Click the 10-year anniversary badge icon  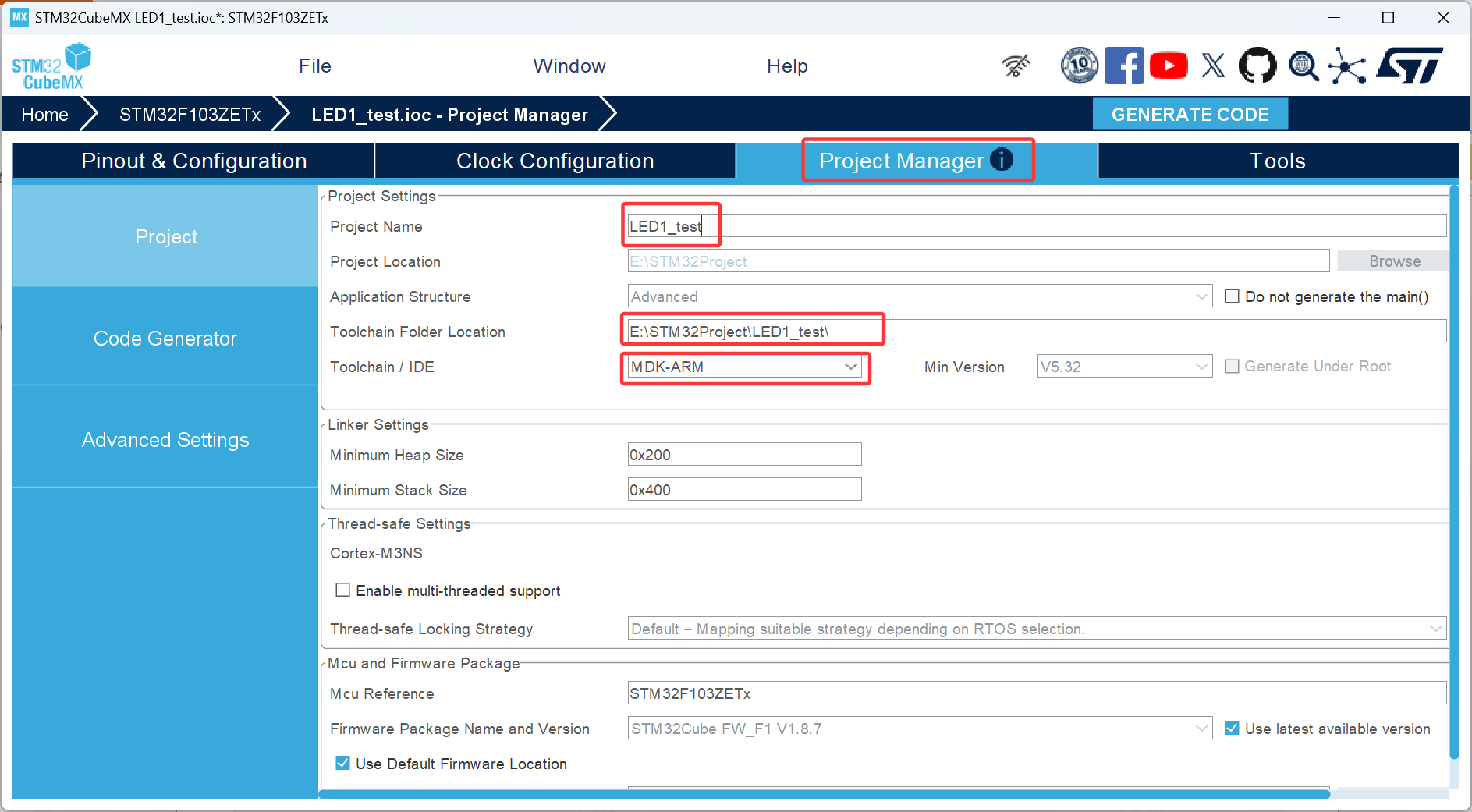click(x=1080, y=66)
